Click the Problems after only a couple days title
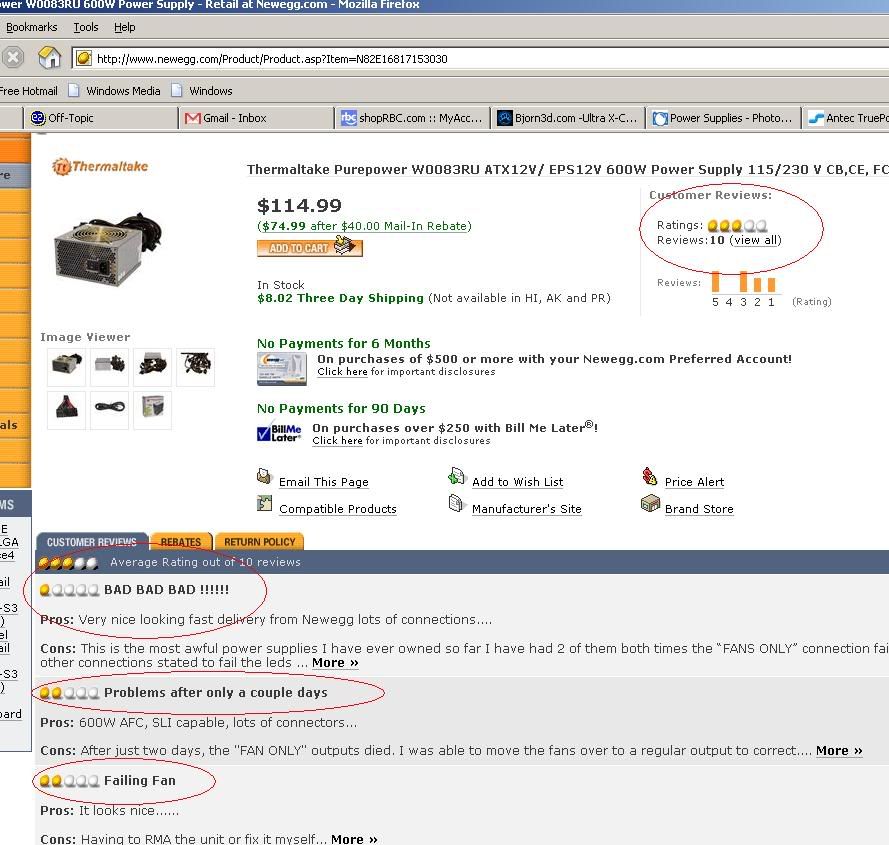Screen dimensions: 889x845 point(216,692)
